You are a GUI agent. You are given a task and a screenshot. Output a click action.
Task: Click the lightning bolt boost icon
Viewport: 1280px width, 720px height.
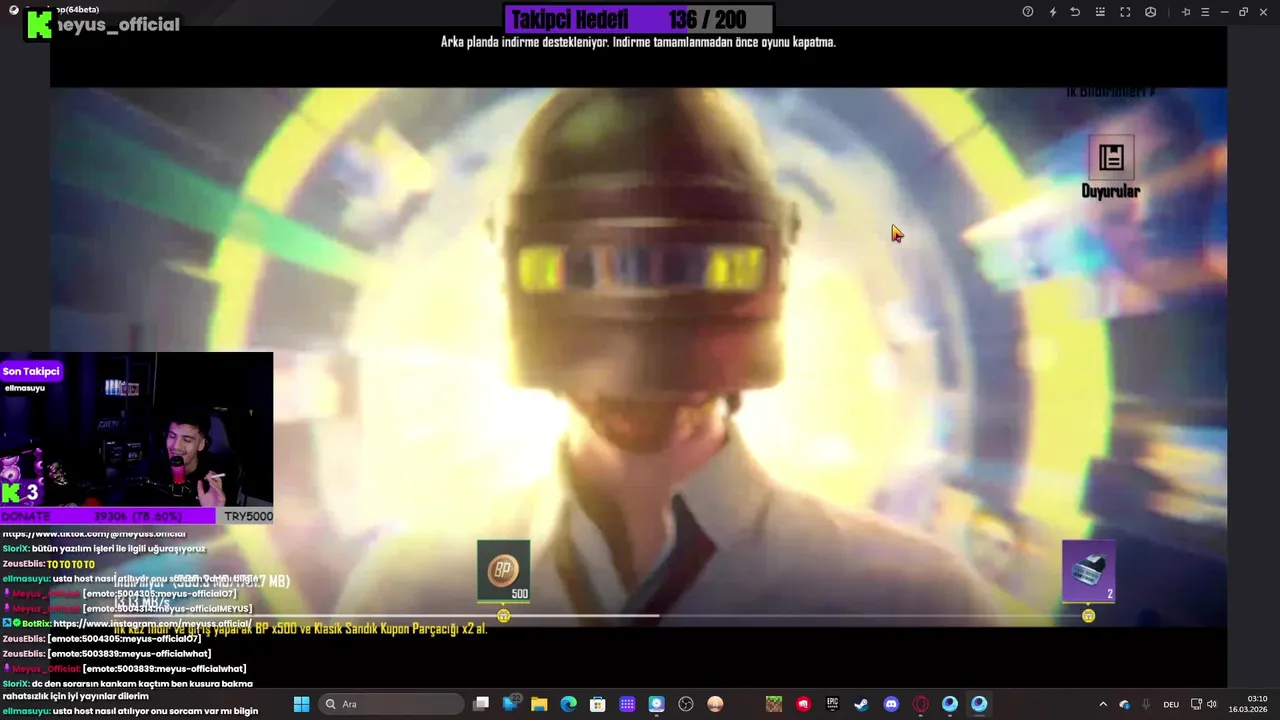(x=1052, y=12)
